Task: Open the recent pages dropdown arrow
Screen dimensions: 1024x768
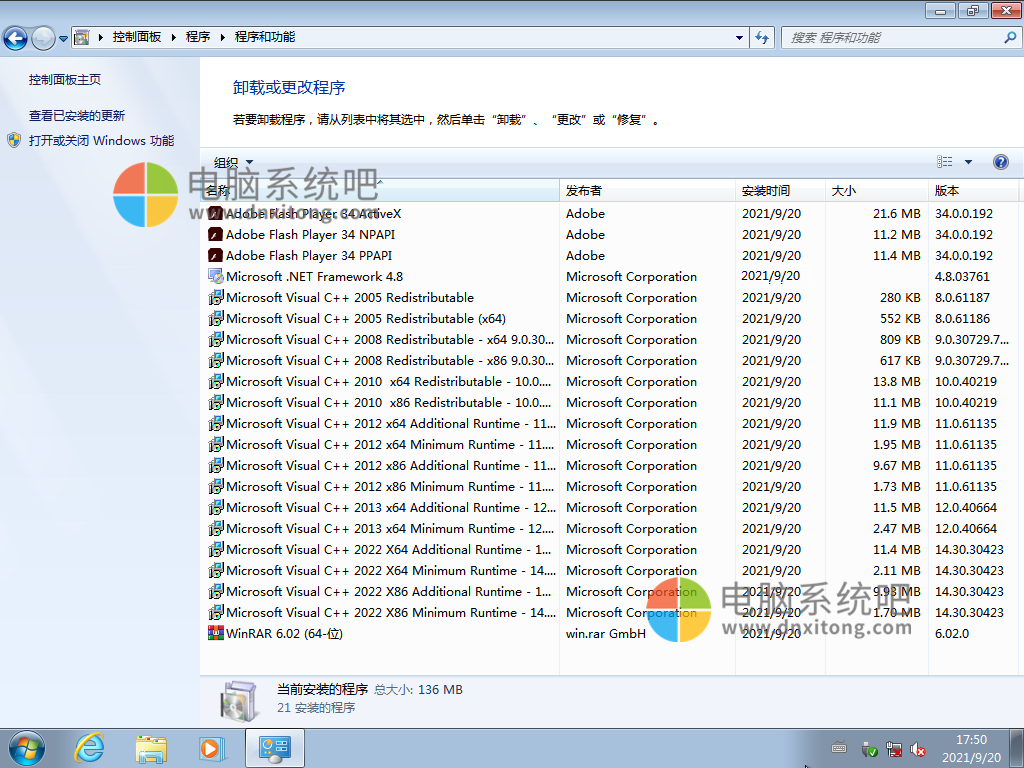Action: point(63,39)
